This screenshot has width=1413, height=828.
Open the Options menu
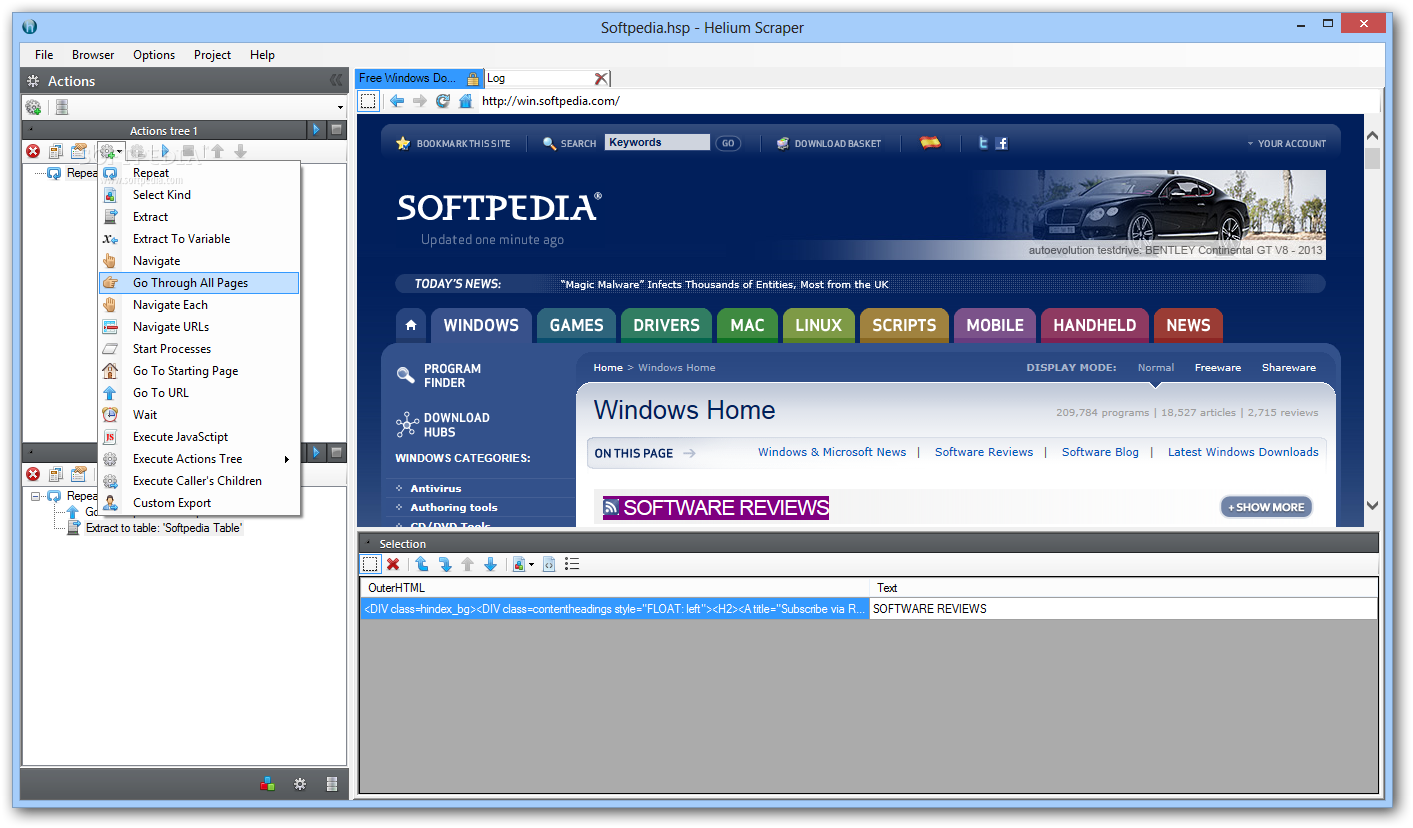154,55
